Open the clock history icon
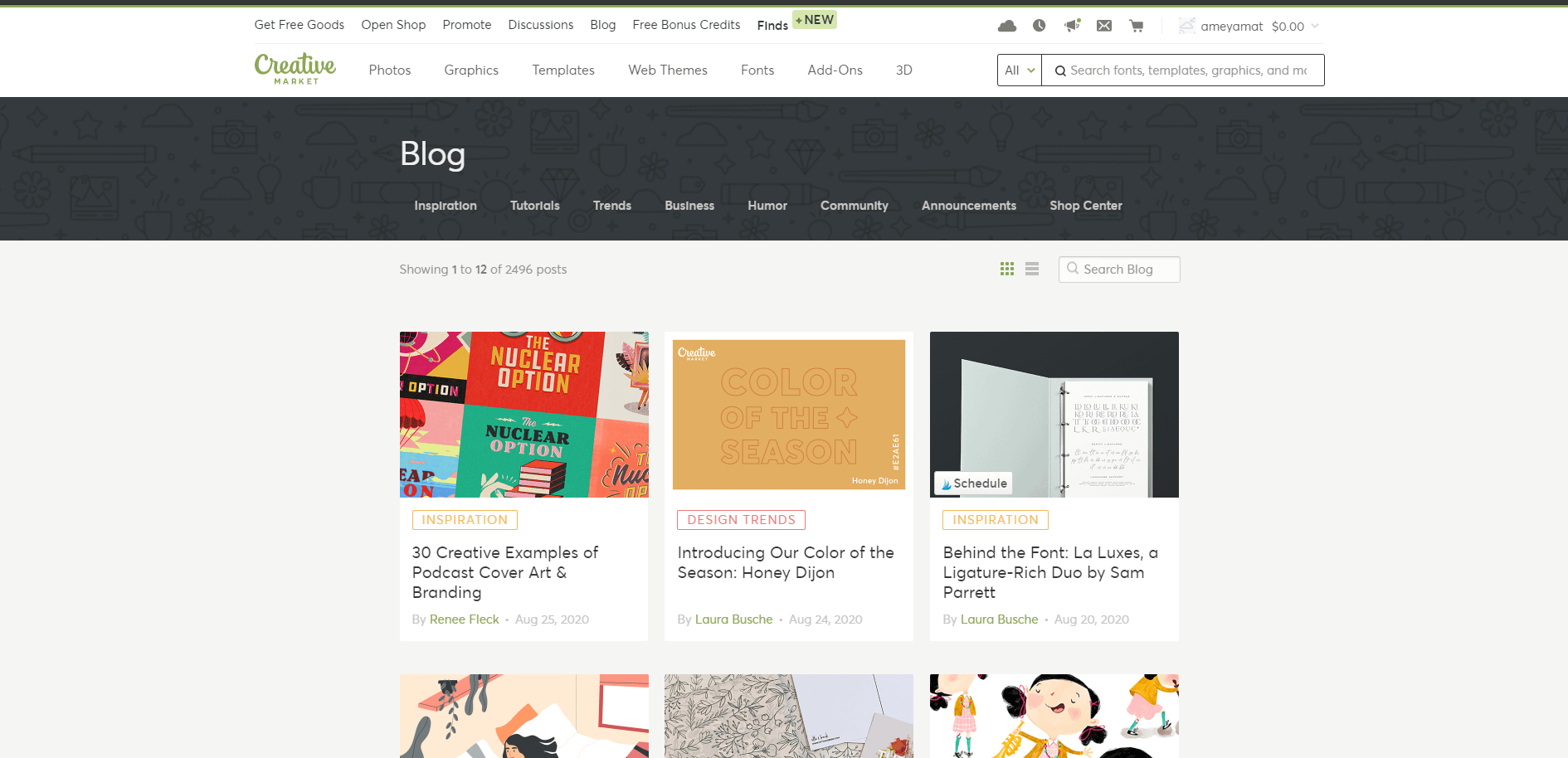1568x758 pixels. [x=1039, y=26]
